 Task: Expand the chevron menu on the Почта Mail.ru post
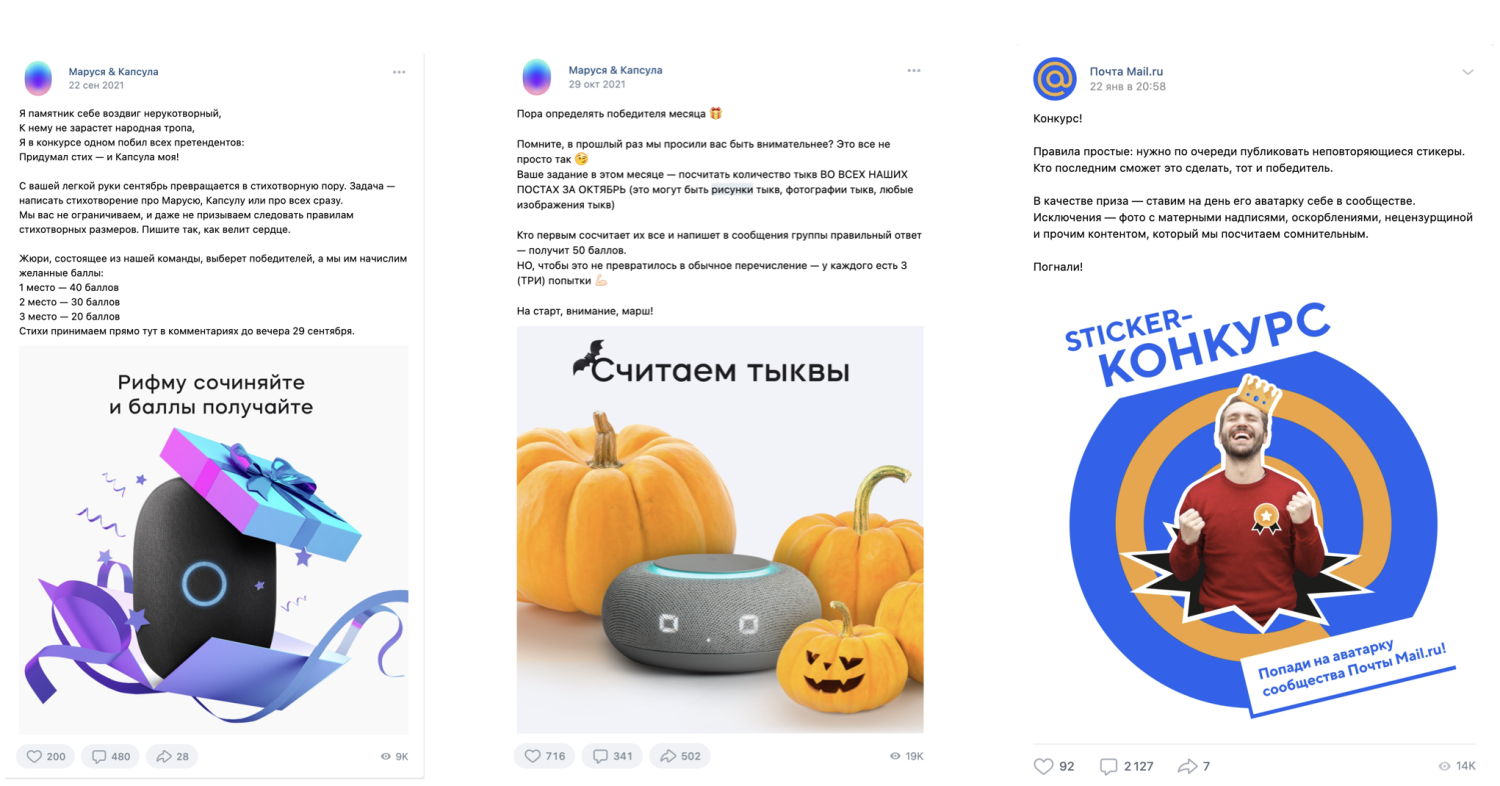[x=1468, y=72]
